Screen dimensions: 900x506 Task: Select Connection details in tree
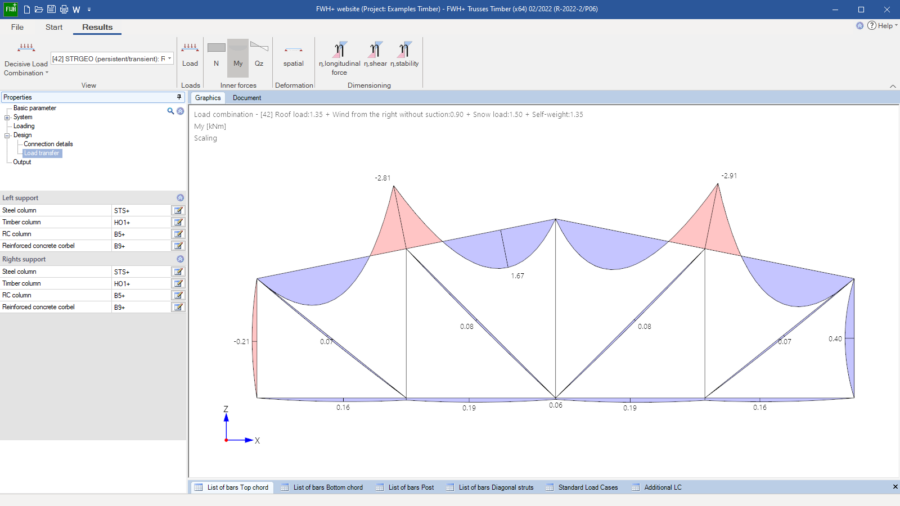48,144
